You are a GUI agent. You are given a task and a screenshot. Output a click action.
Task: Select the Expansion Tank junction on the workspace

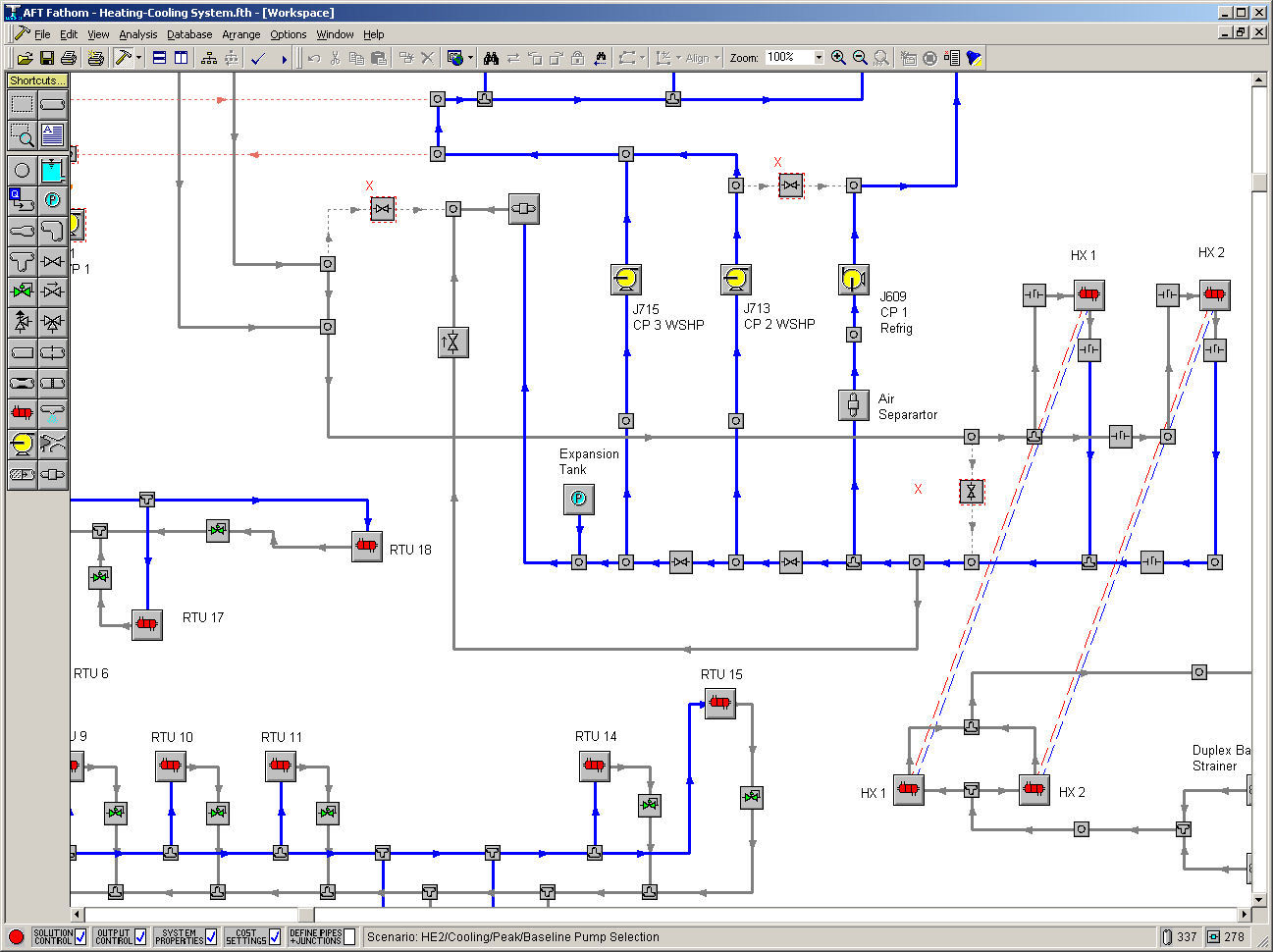click(x=579, y=501)
